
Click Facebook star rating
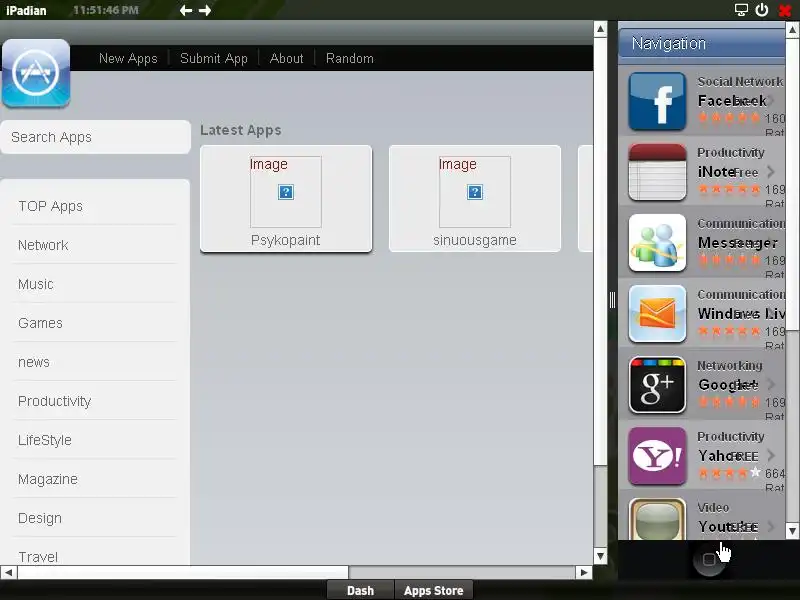729,118
